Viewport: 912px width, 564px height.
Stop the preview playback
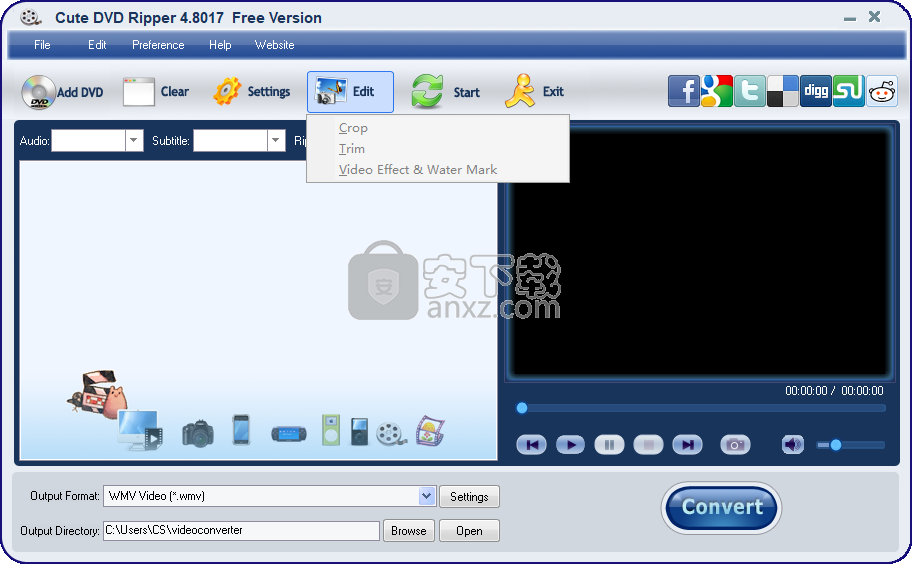point(649,445)
